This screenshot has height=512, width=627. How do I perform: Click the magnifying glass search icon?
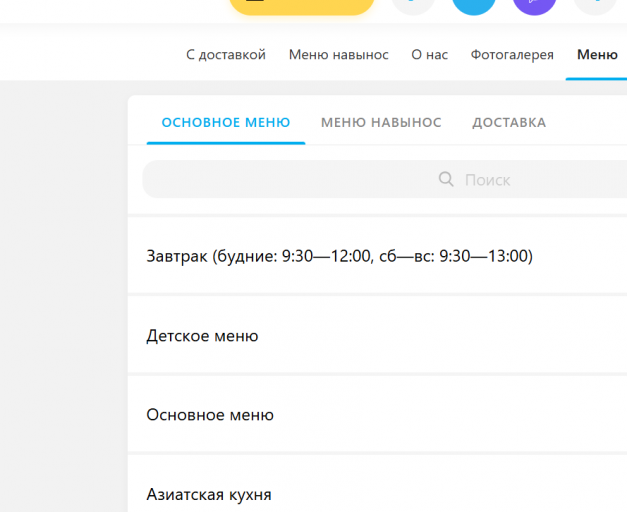pyautogui.click(x=446, y=179)
